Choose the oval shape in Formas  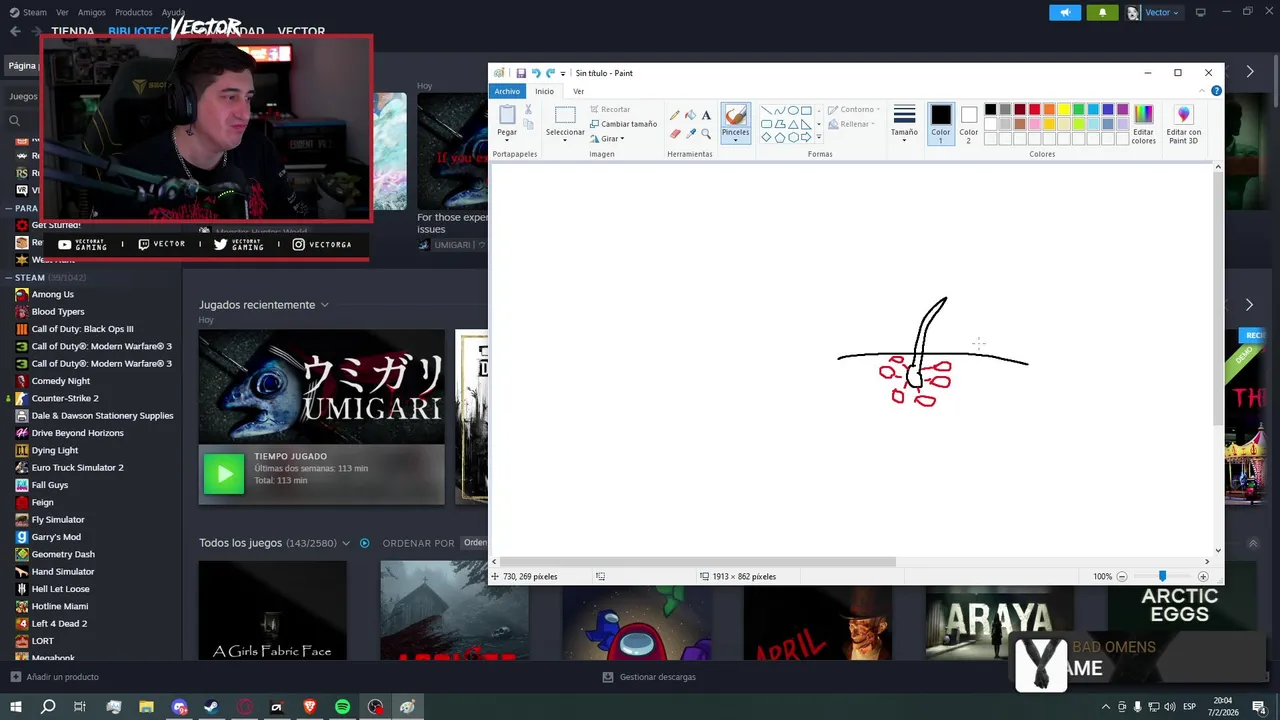[792, 111]
